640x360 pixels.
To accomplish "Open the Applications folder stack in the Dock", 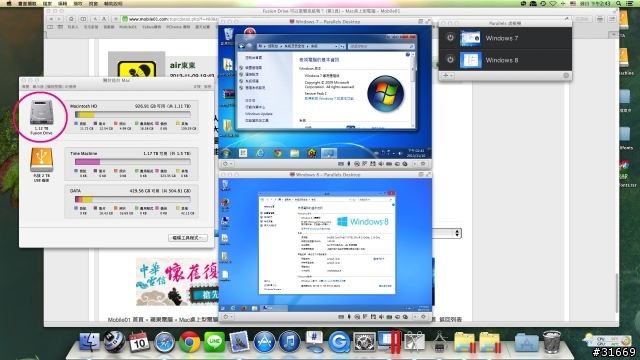I will [526, 343].
